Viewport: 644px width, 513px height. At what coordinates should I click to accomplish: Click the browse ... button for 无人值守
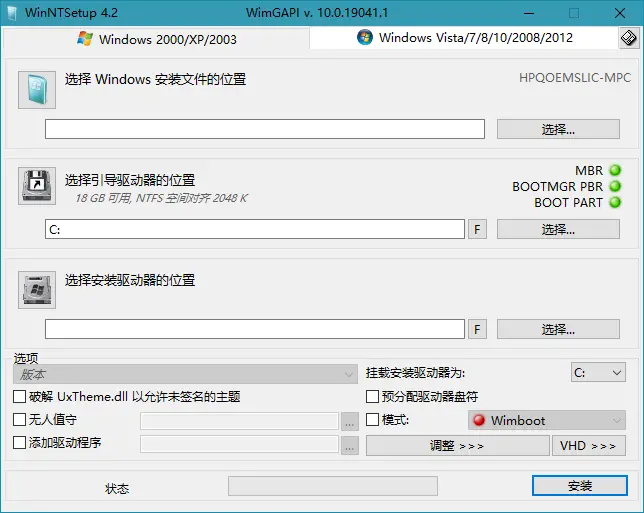click(x=350, y=421)
